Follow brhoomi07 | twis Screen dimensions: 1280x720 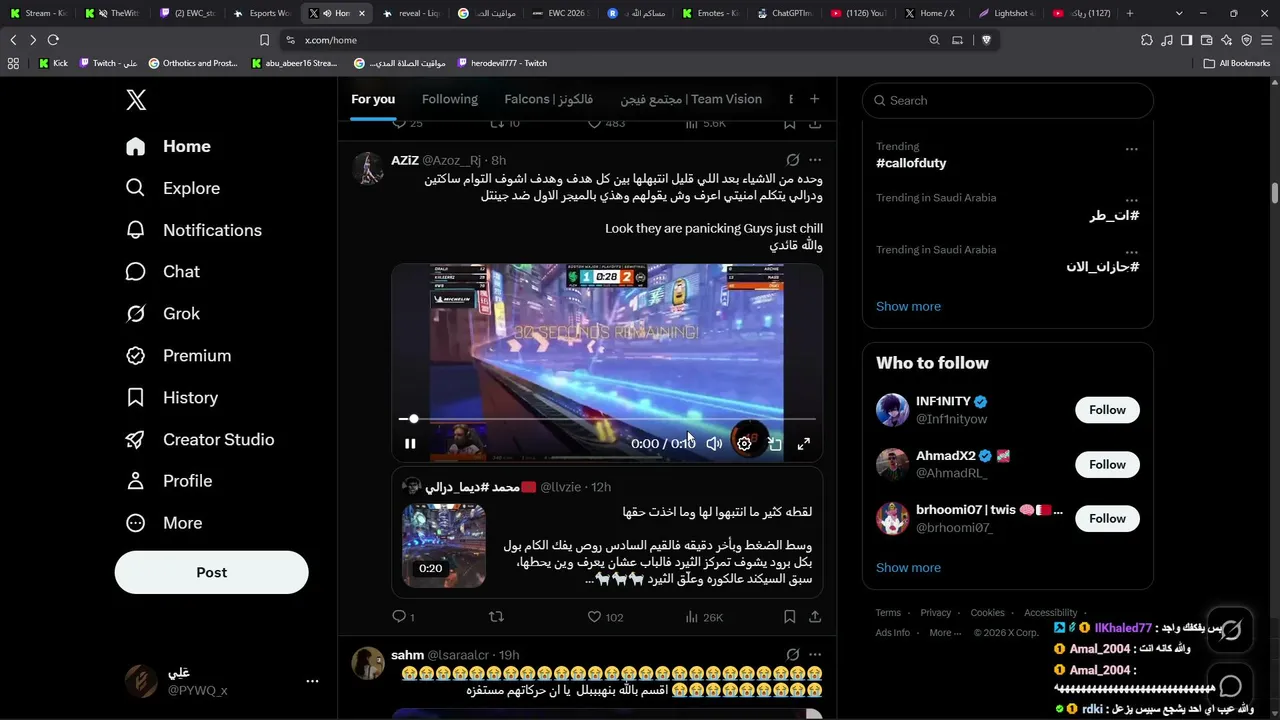pos(1107,518)
